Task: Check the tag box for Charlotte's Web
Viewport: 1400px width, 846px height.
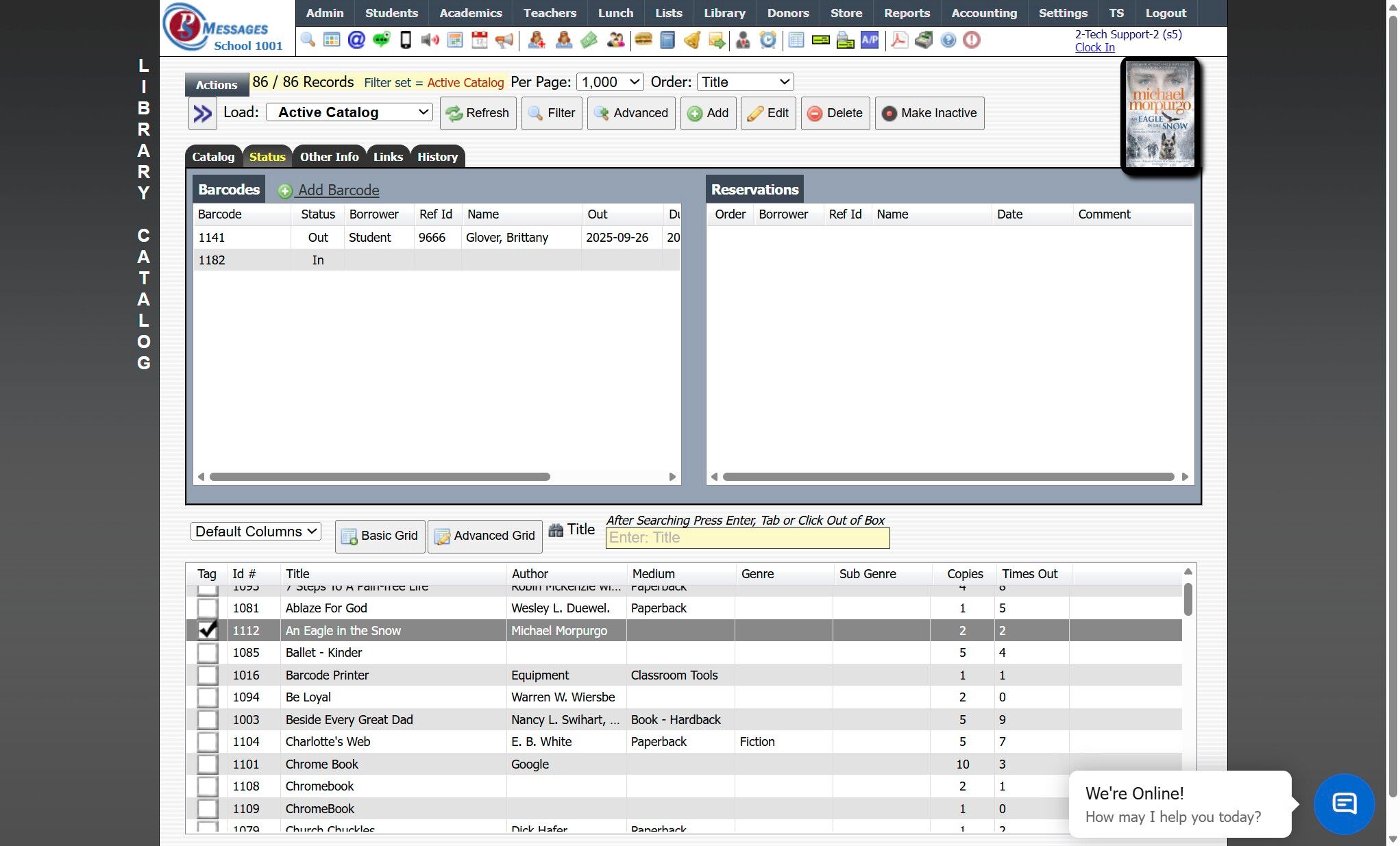Action: point(207,742)
